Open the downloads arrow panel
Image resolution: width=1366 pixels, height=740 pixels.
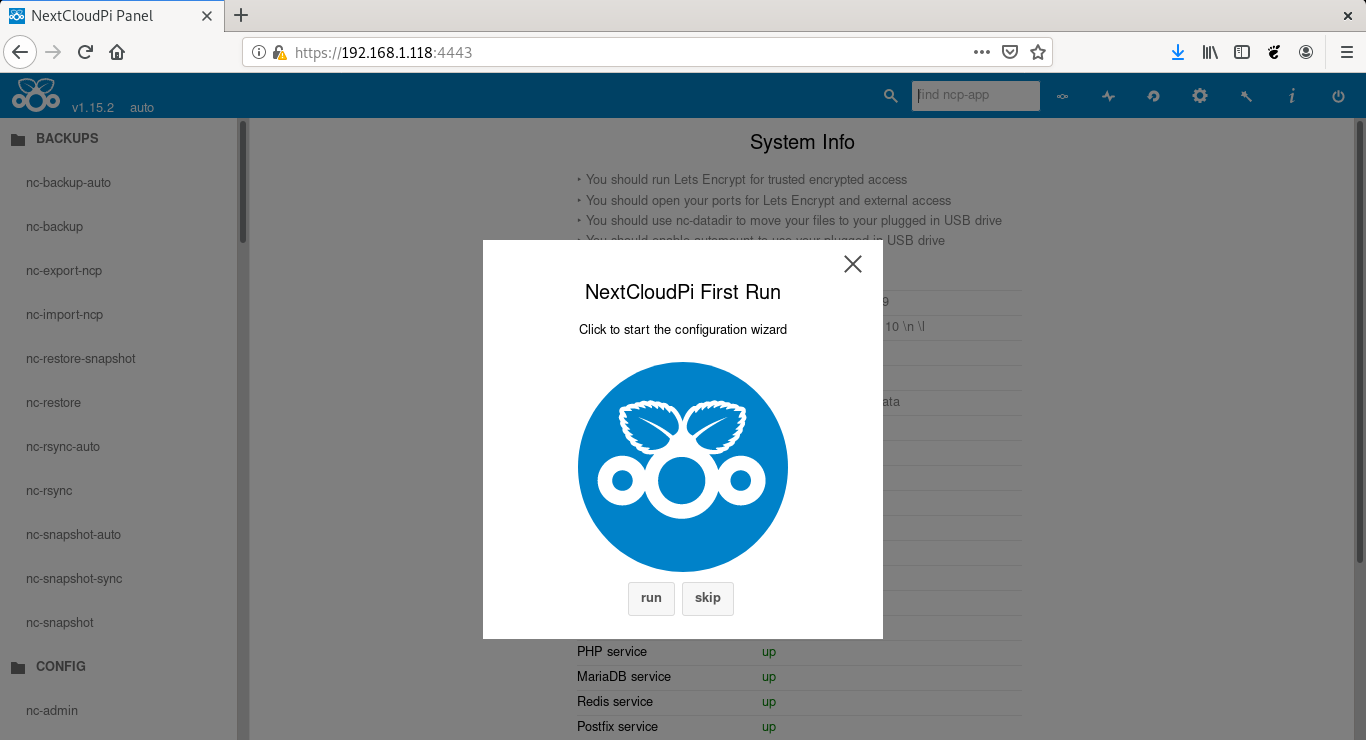1178,52
